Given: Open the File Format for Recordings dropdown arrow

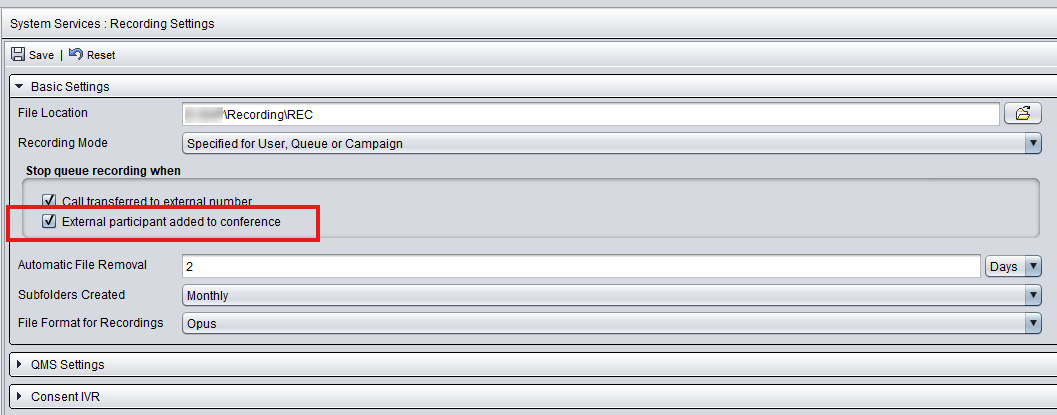Looking at the screenshot, I should tap(1033, 323).
